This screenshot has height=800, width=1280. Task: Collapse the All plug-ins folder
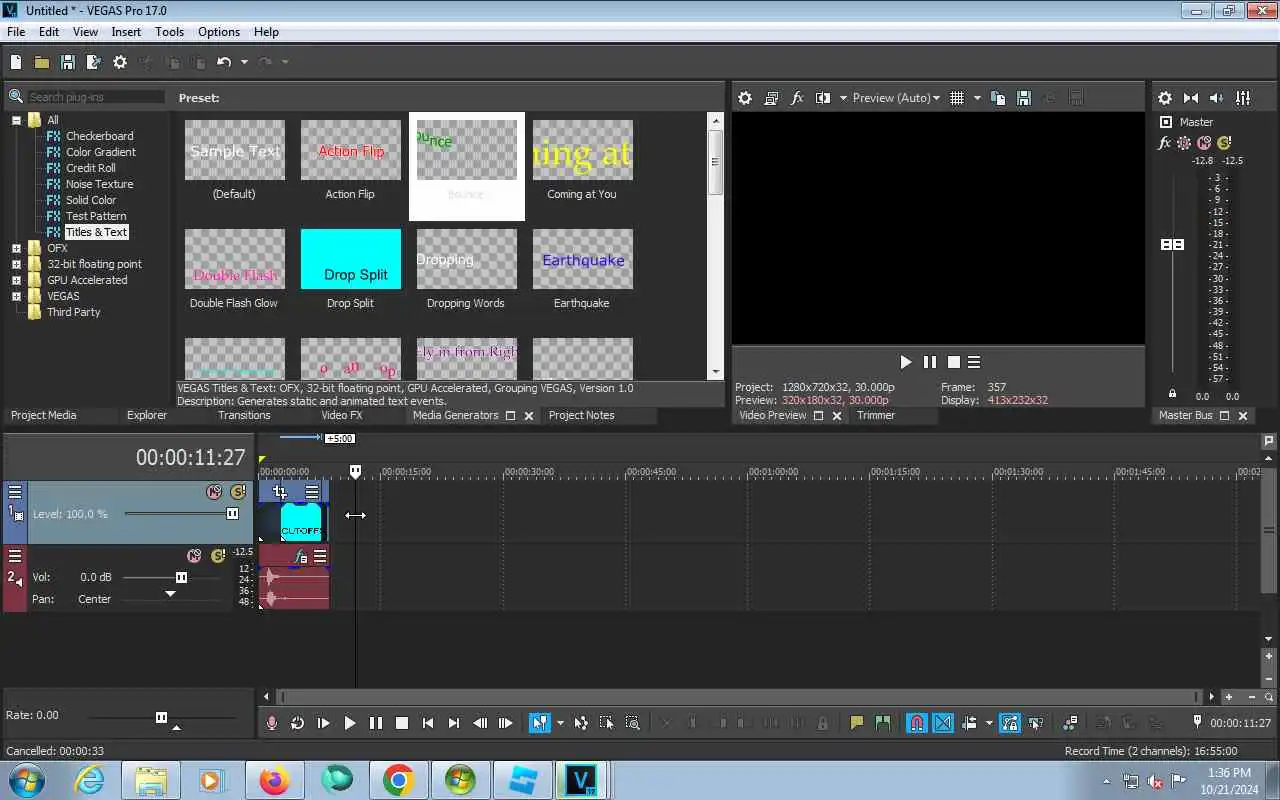[16, 120]
